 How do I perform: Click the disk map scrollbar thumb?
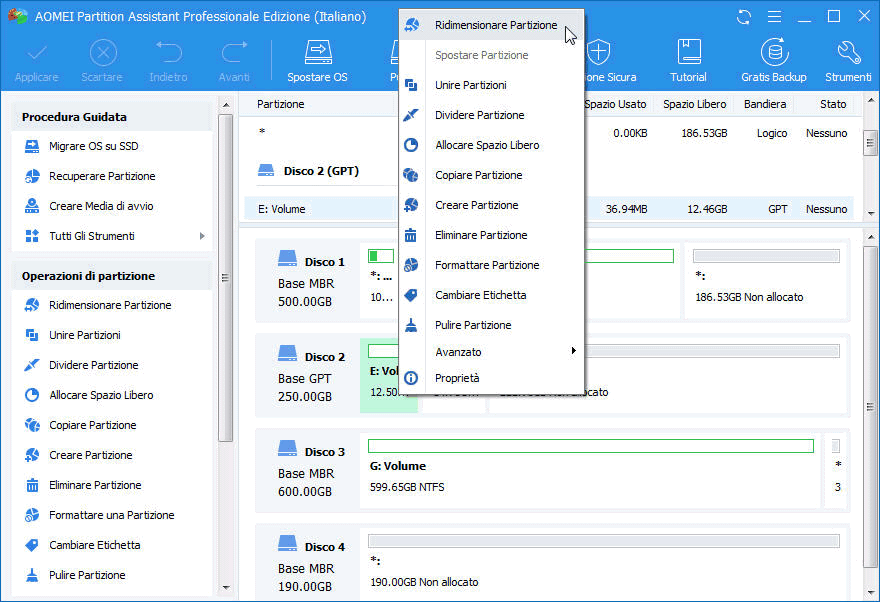[870, 406]
